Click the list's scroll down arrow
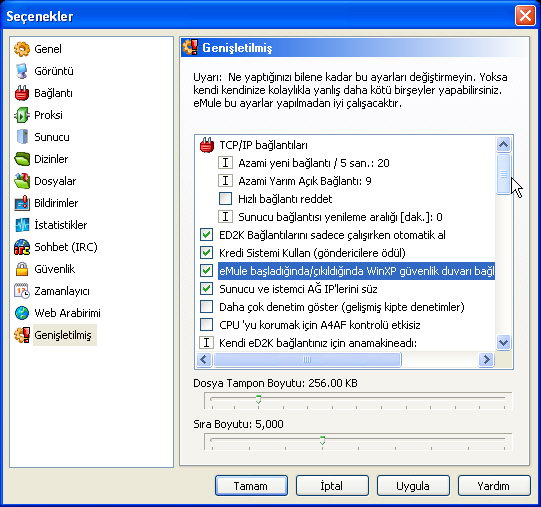The width and height of the screenshot is (541, 507). [x=503, y=343]
